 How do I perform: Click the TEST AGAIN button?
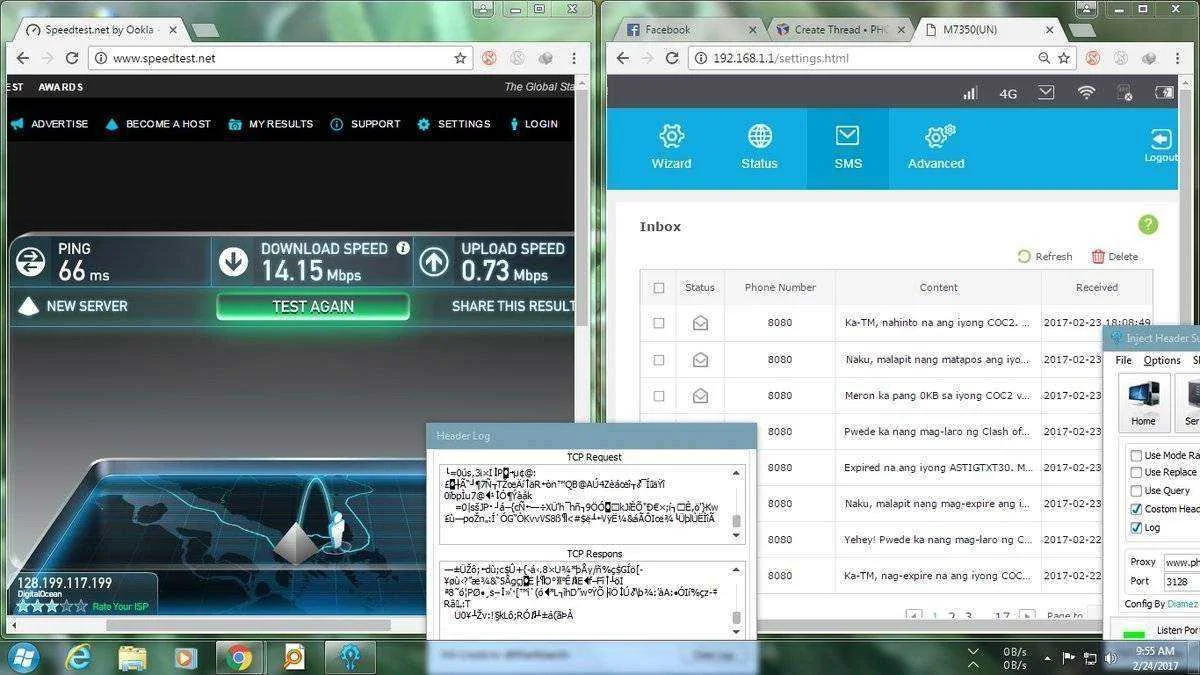tap(313, 306)
